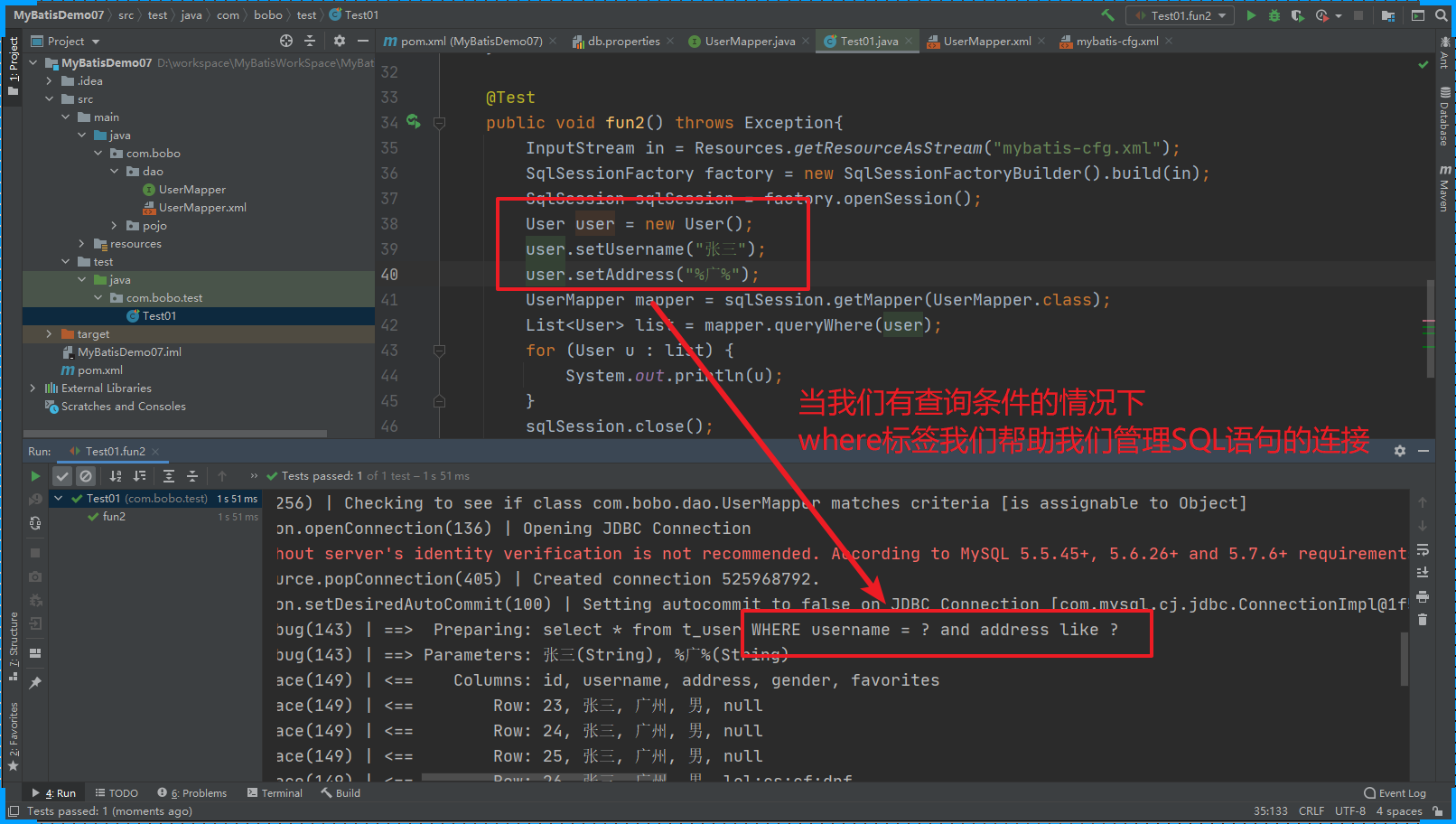Click CRLF line separator in status bar

[1311, 811]
